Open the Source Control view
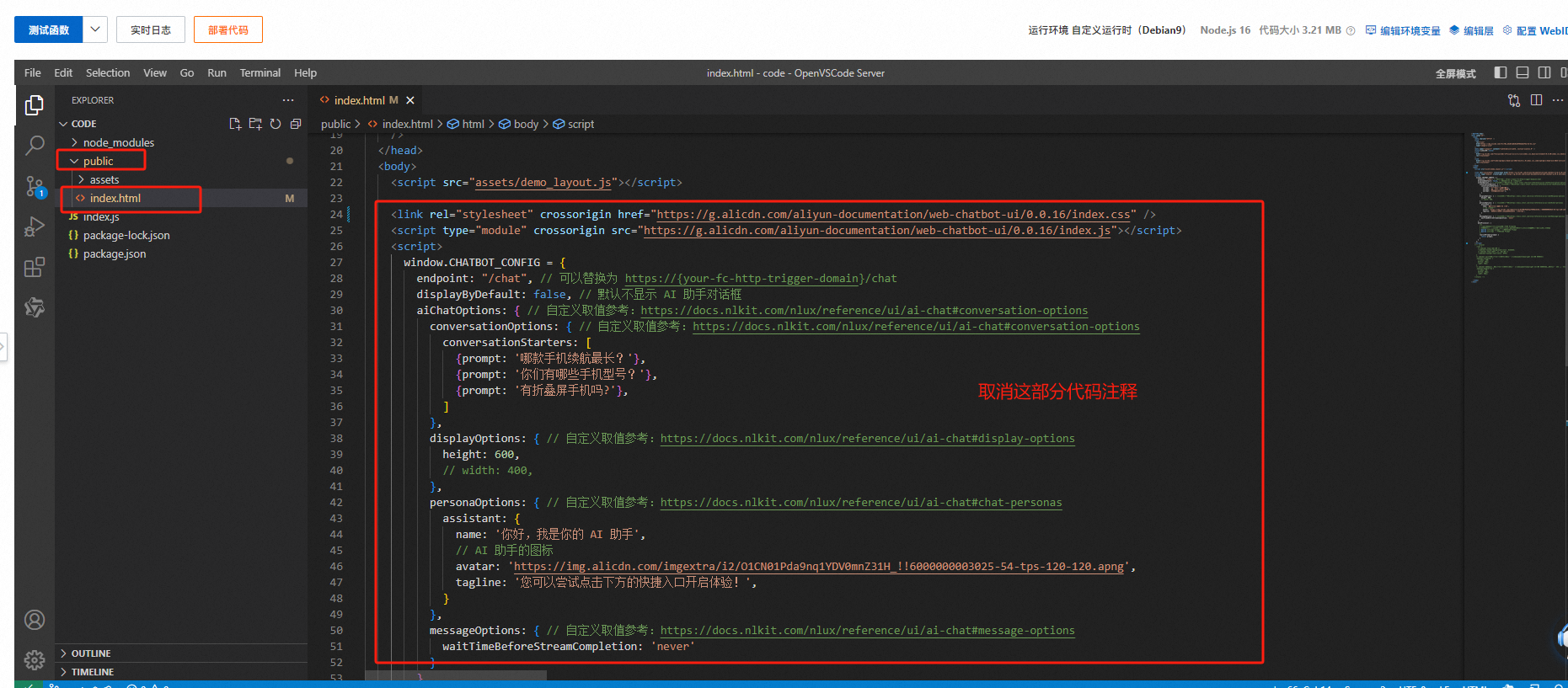 (35, 186)
